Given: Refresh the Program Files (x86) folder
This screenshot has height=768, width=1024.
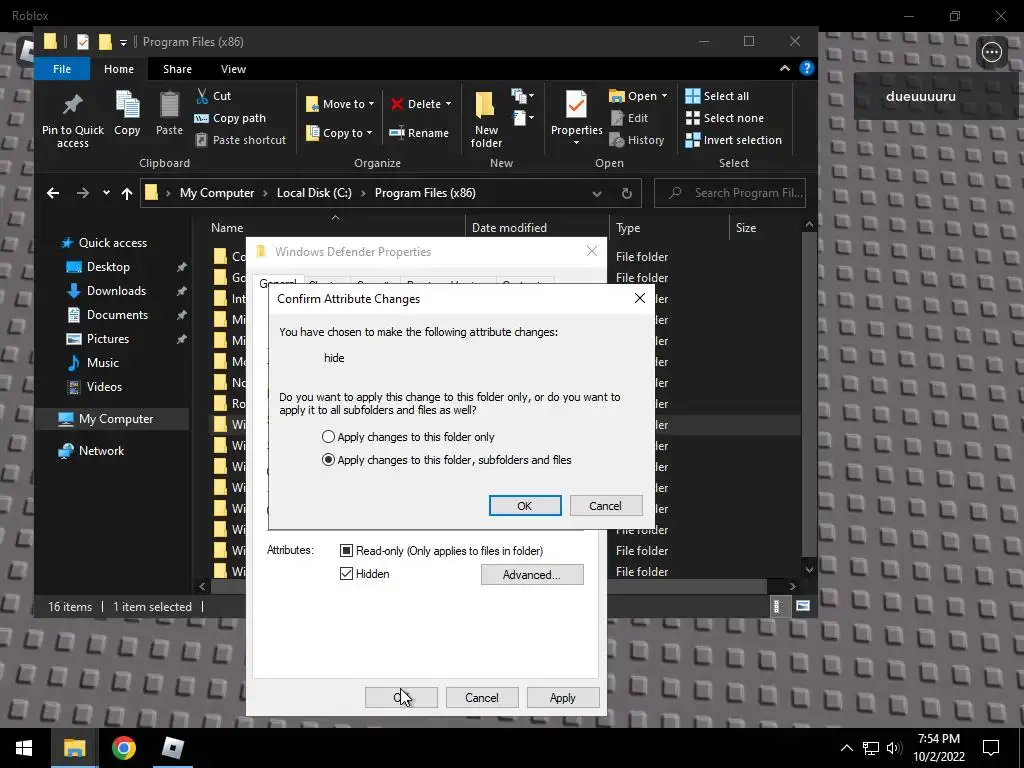Looking at the screenshot, I should pyautogui.click(x=626, y=193).
